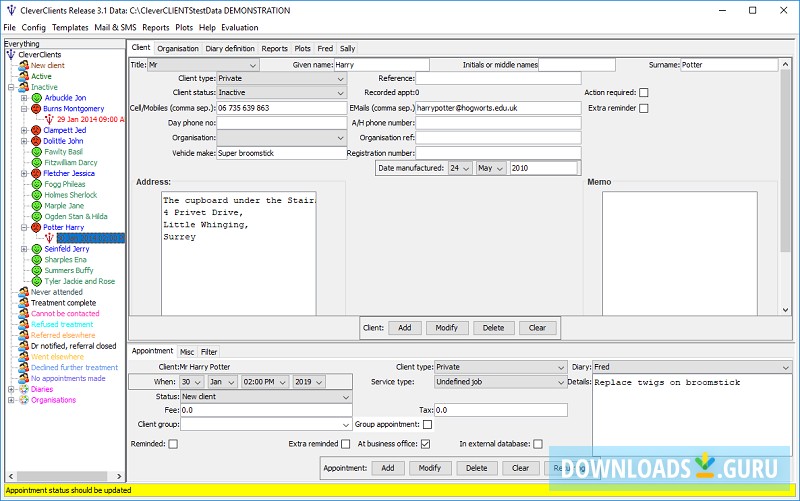
Task: Open the Service type dropdown
Action: click(500, 382)
